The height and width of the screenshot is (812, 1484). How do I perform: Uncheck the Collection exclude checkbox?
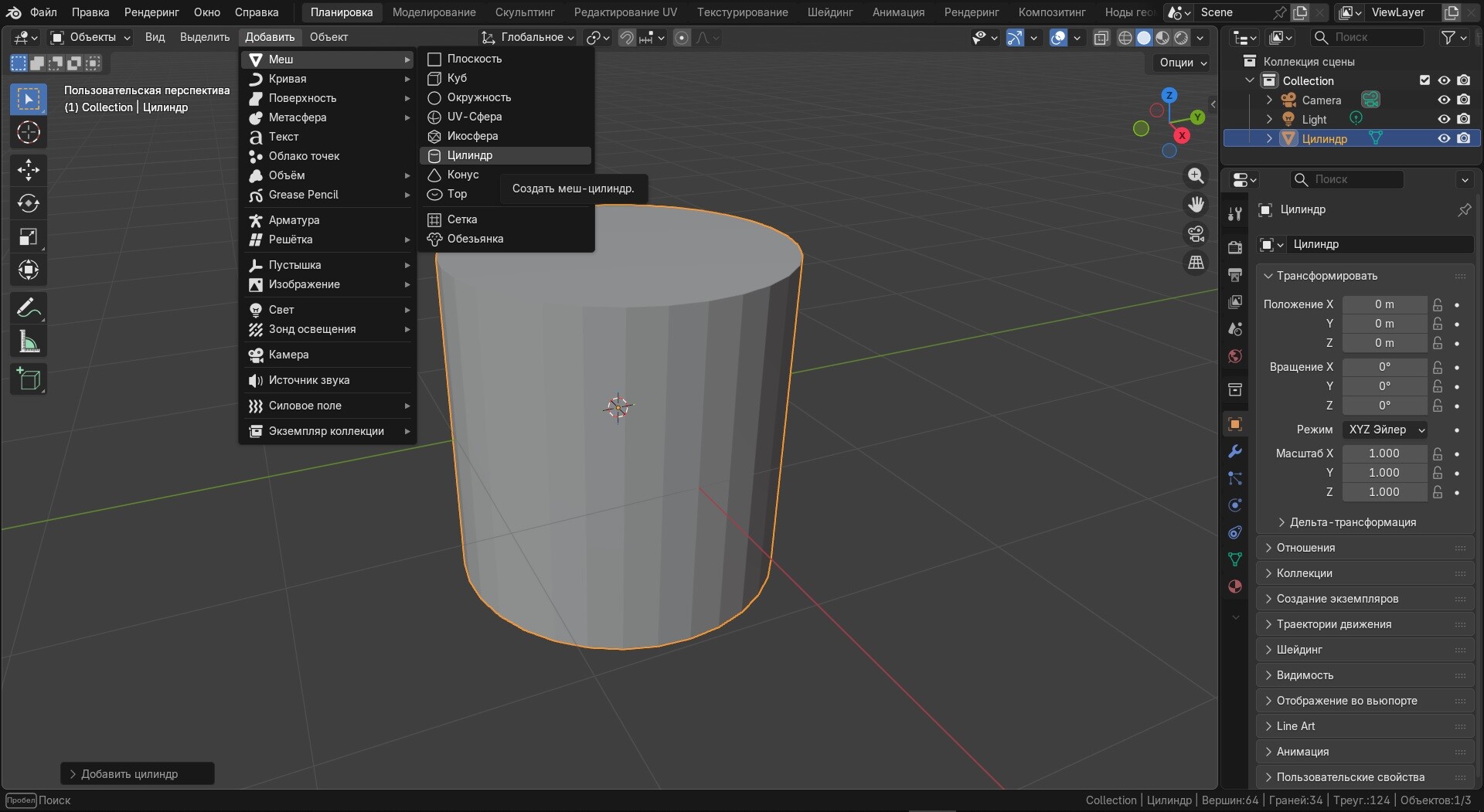pyautogui.click(x=1424, y=80)
